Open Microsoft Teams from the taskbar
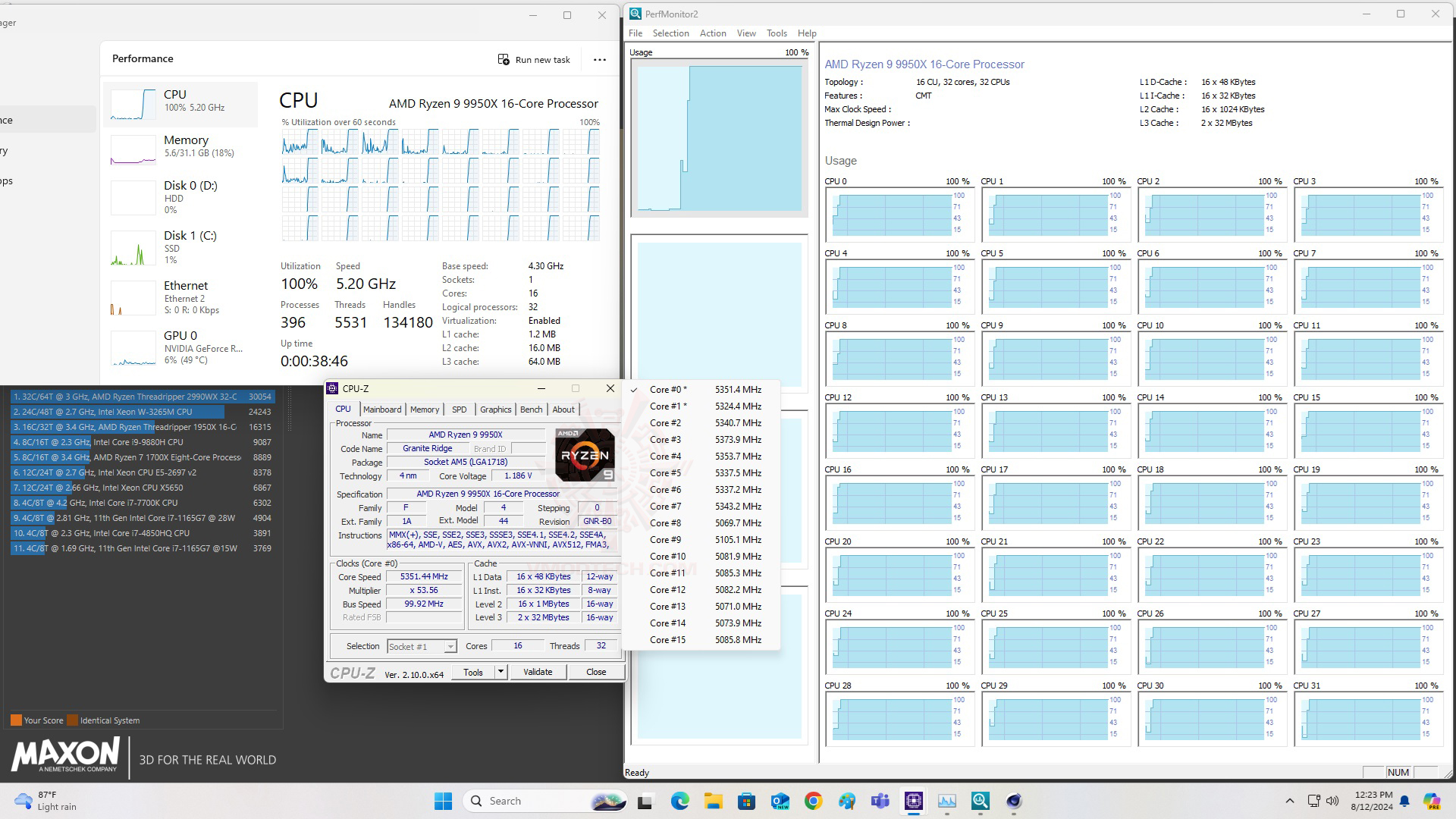 click(x=880, y=801)
